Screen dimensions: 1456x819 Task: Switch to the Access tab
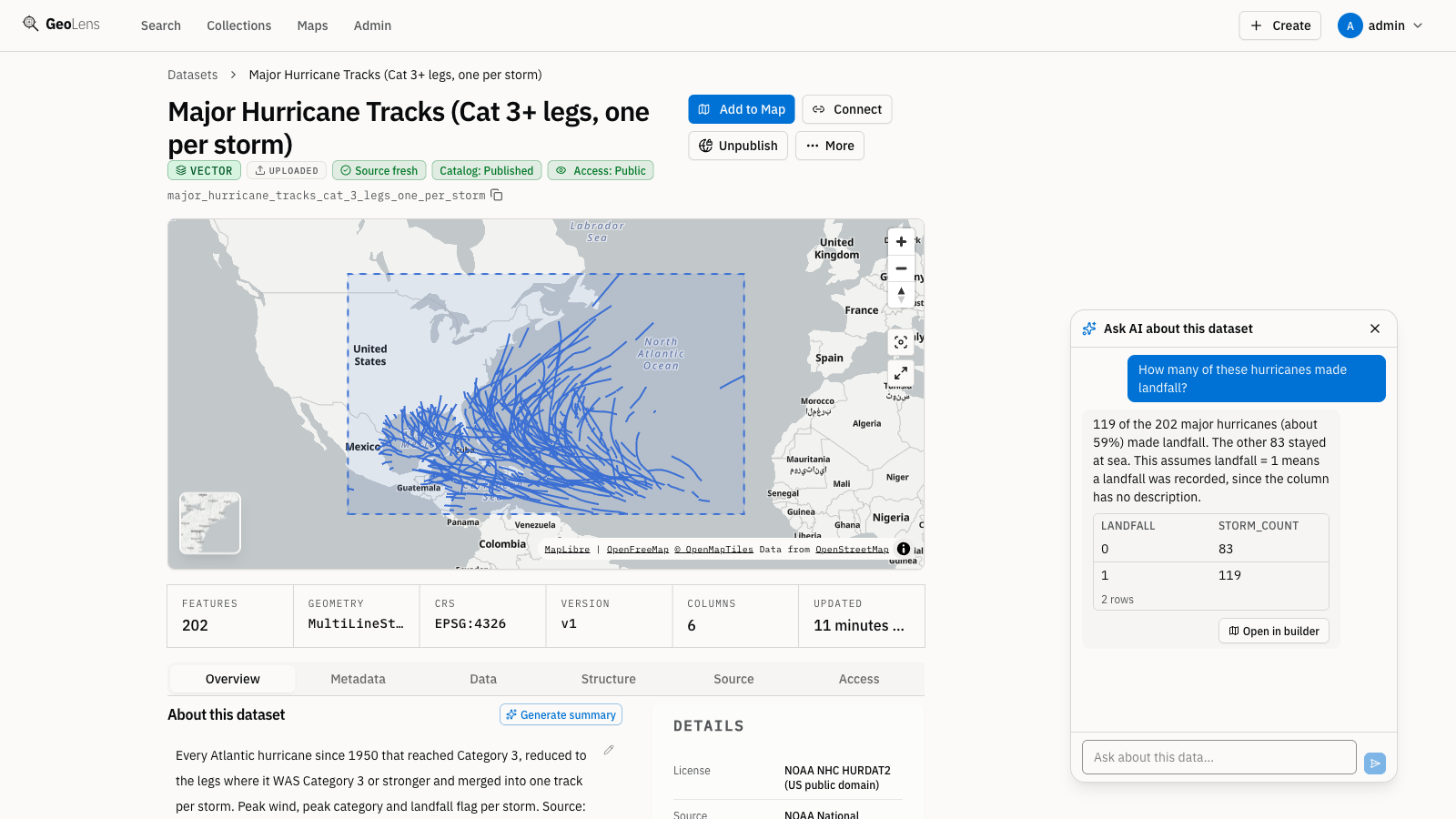click(859, 679)
